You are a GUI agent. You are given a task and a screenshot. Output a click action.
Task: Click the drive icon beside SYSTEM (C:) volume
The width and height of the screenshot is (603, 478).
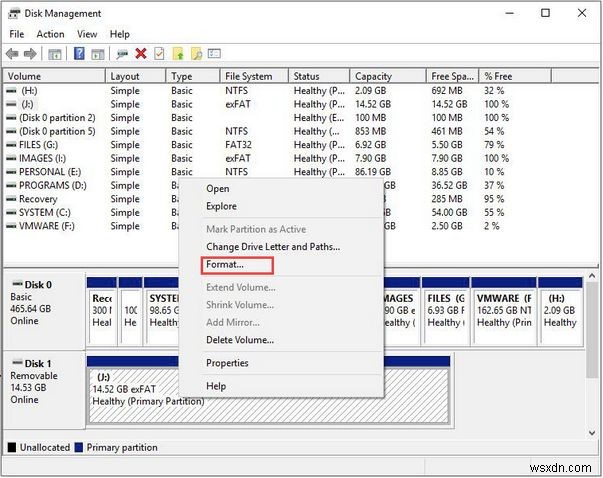[12, 213]
